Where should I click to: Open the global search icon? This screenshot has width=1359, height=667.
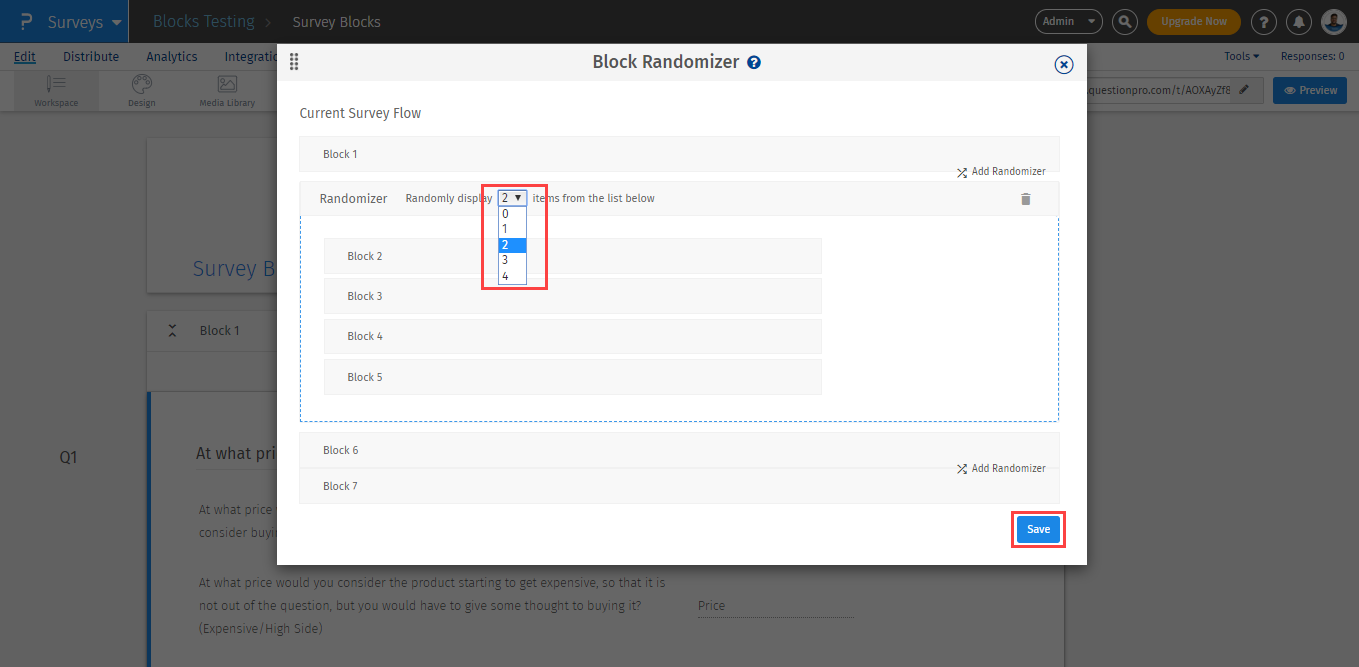pyautogui.click(x=1124, y=21)
